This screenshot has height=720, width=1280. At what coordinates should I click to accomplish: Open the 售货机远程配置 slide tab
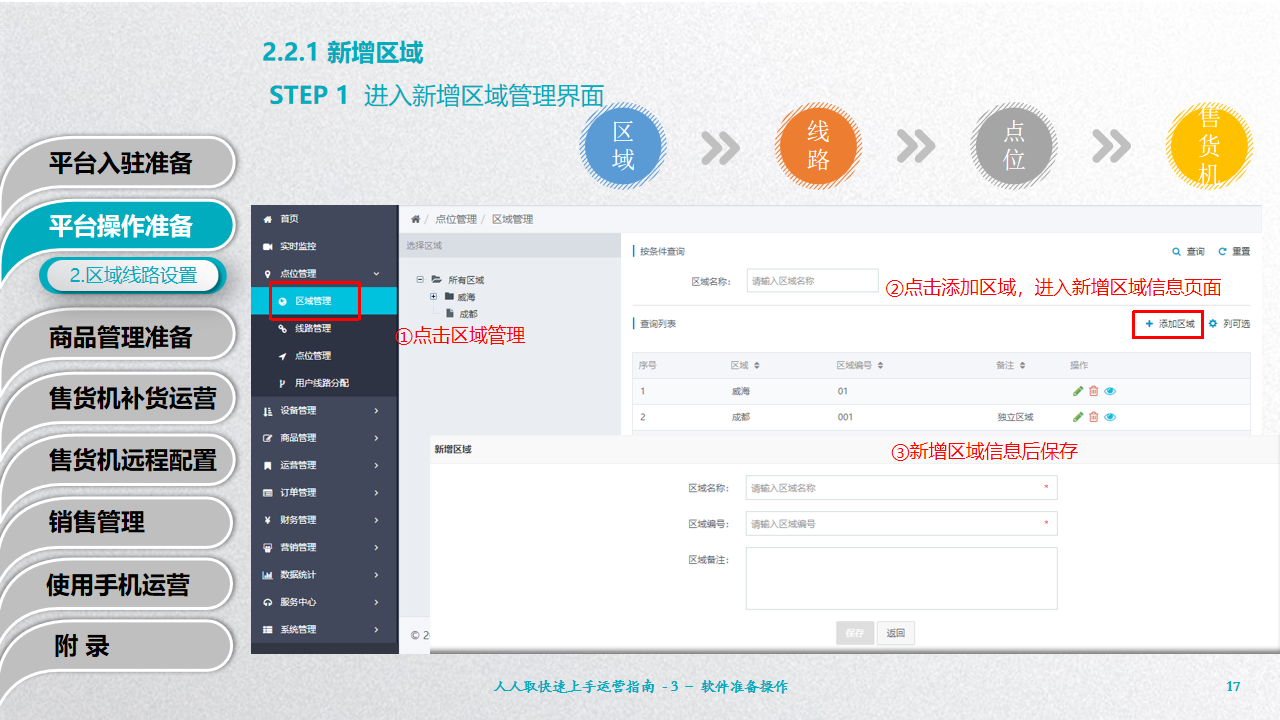tap(120, 460)
